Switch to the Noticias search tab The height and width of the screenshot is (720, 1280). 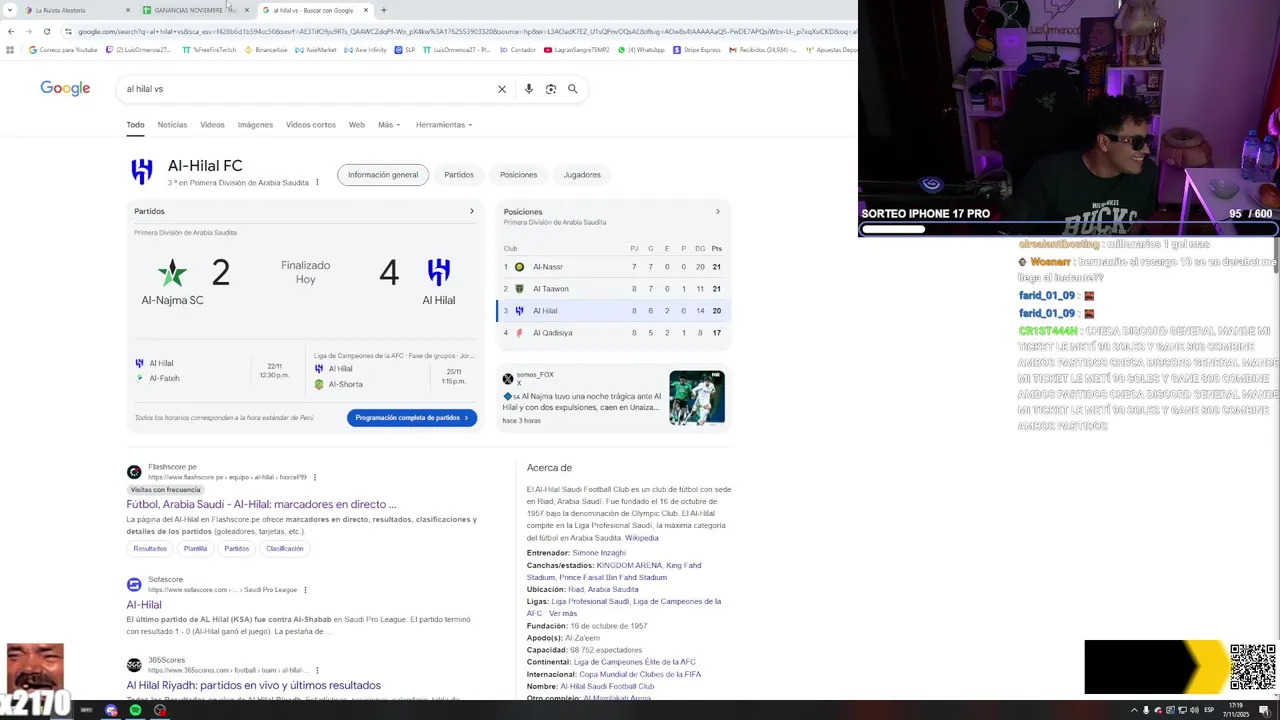(x=172, y=125)
